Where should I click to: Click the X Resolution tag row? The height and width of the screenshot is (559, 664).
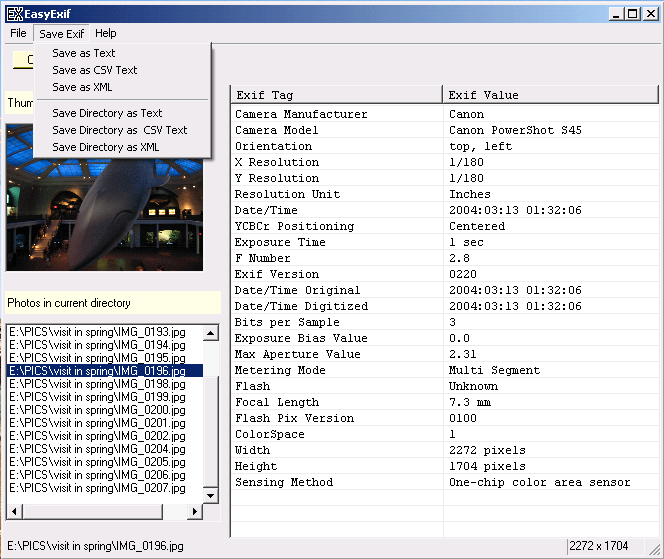pos(338,162)
